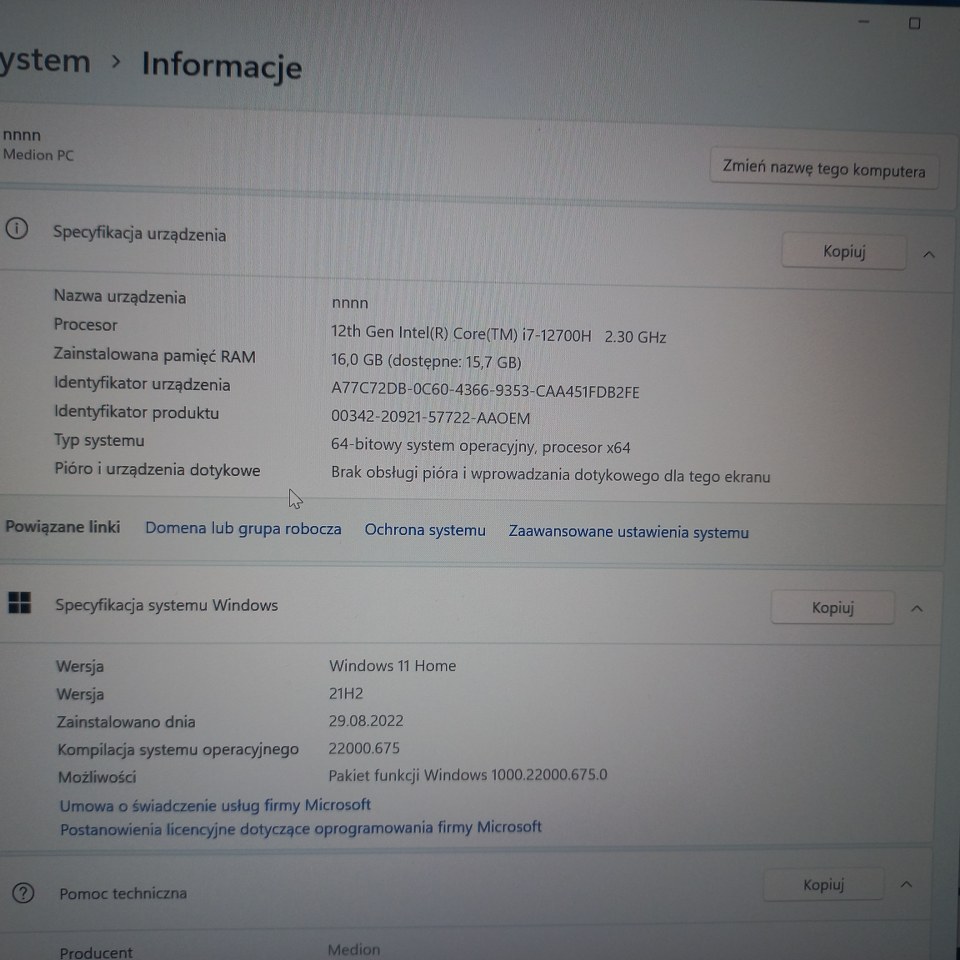Click the Procesor label

(x=85, y=324)
